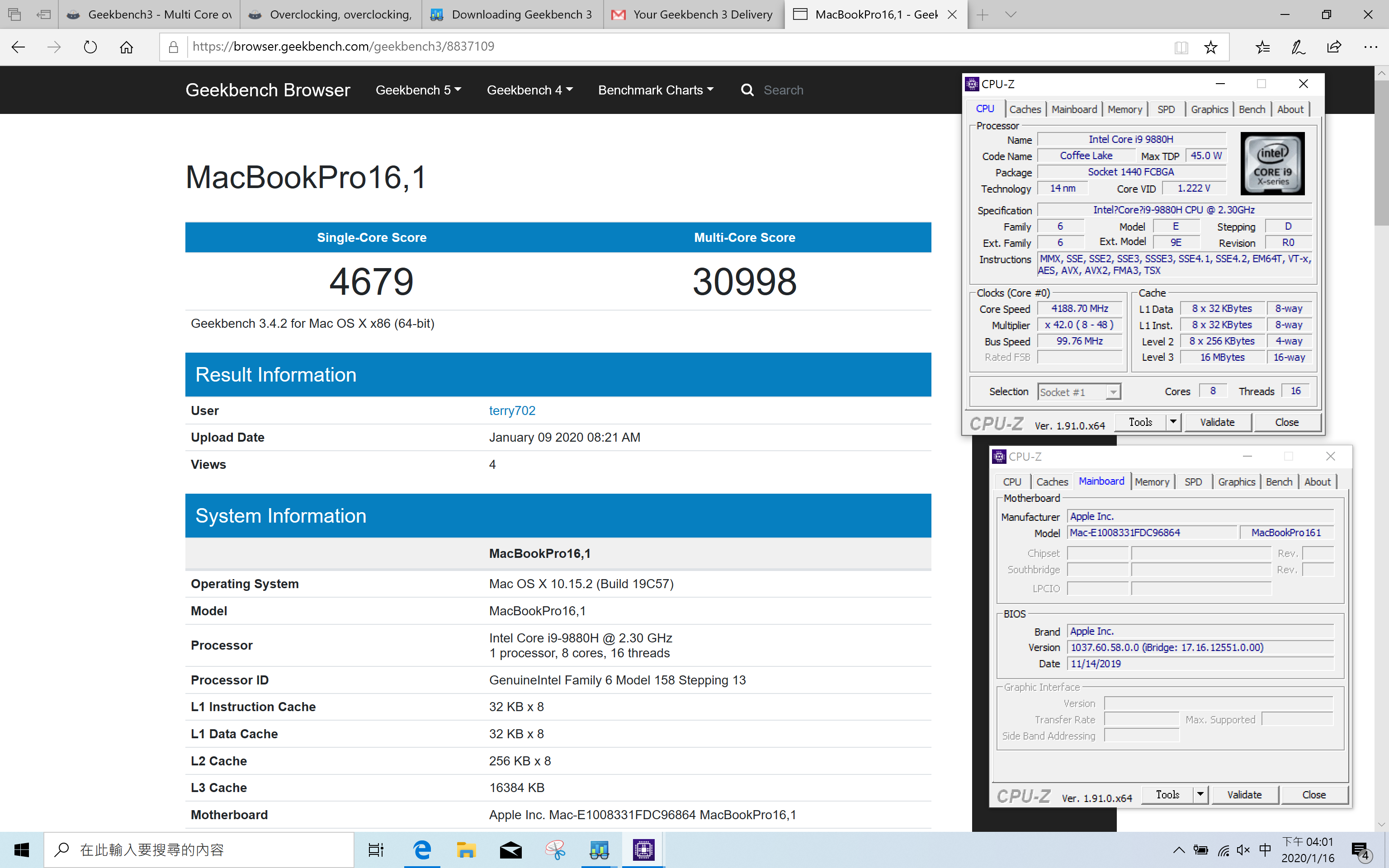Open About tab in lower CPU-Z window
1389x868 pixels.
click(x=1317, y=481)
